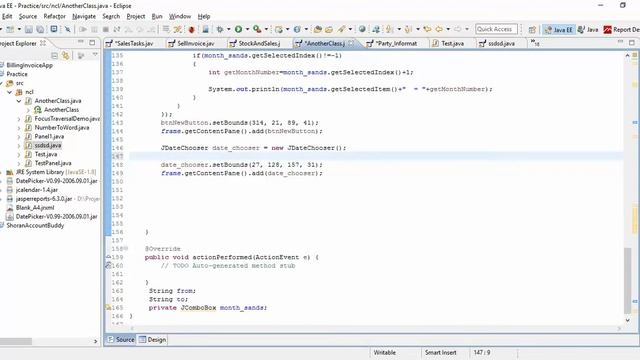Open the Help menu

(x=204, y=16)
